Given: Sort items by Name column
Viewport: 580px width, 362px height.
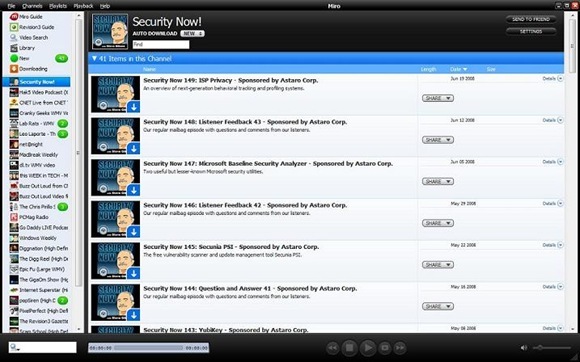Looking at the screenshot, I should pyautogui.click(x=149, y=70).
